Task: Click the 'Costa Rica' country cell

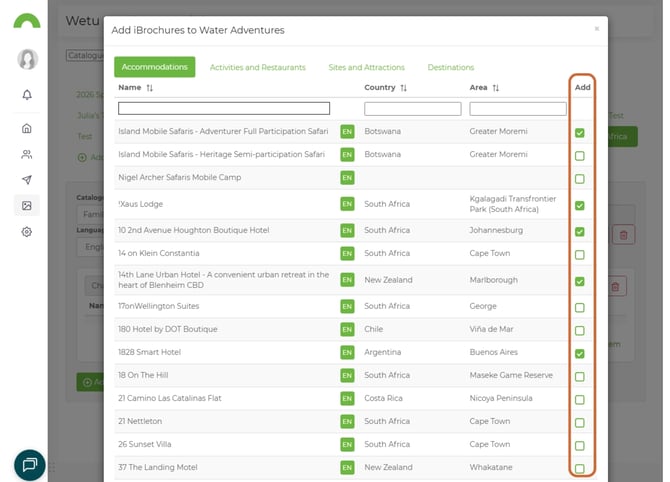Action: 383,398
